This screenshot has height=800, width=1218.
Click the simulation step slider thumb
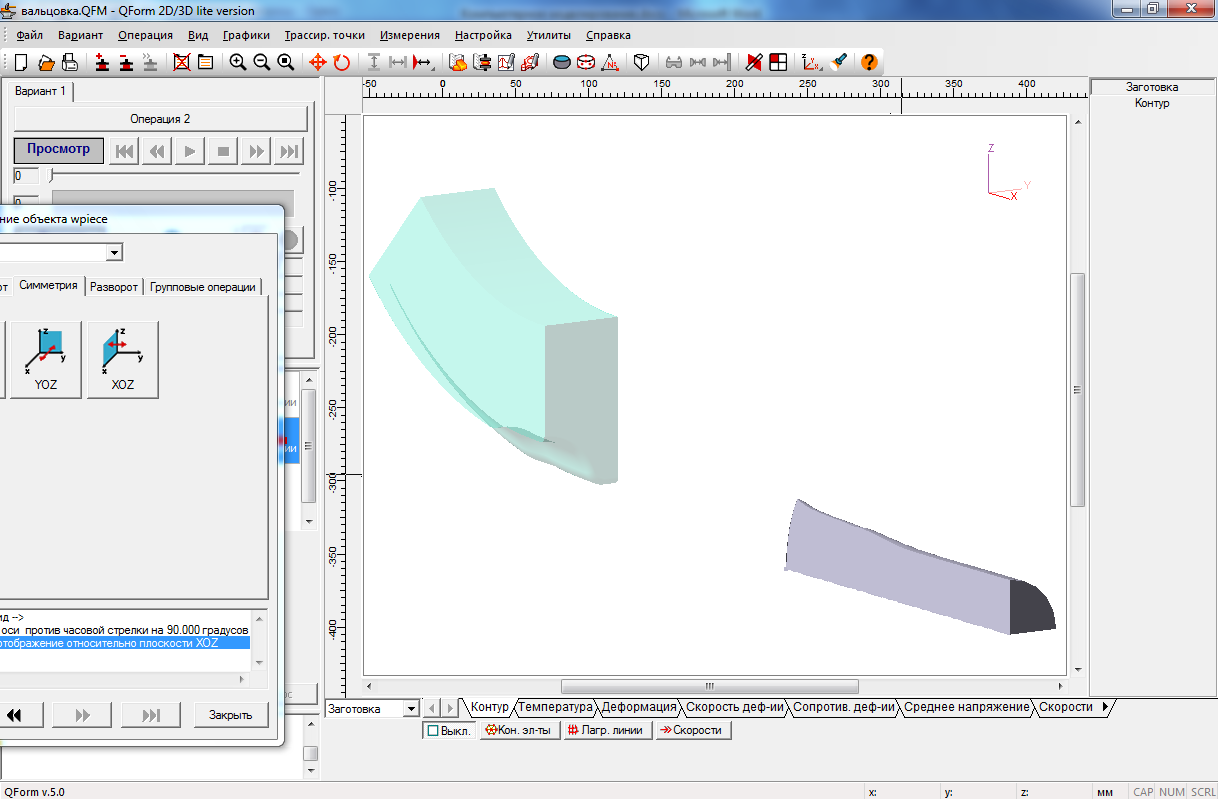tap(52, 176)
